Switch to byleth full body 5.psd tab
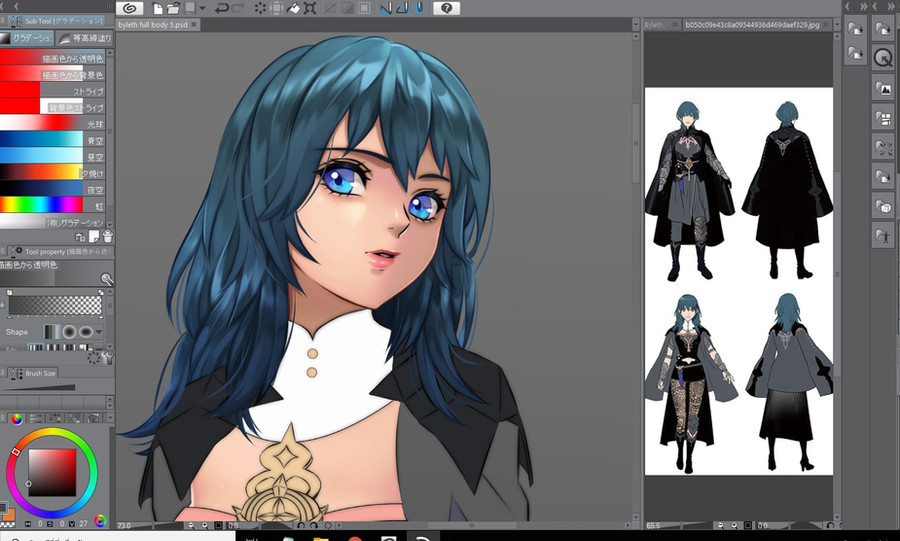 point(153,25)
